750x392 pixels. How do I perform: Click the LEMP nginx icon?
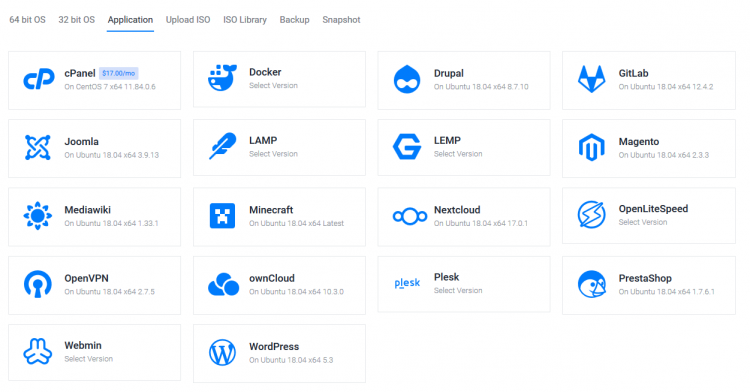[407, 146]
